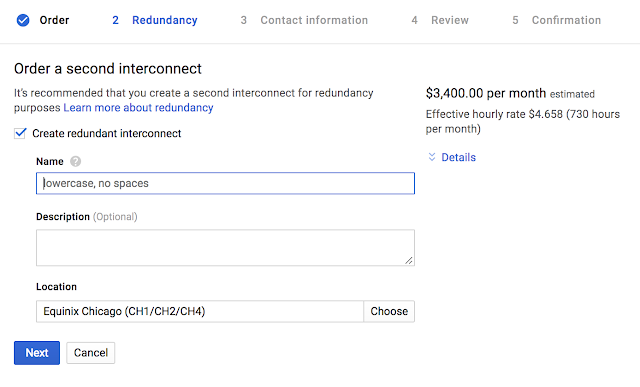Toggle the Create redundant interconnect label
This screenshot has width=640, height=387.
point(107,133)
